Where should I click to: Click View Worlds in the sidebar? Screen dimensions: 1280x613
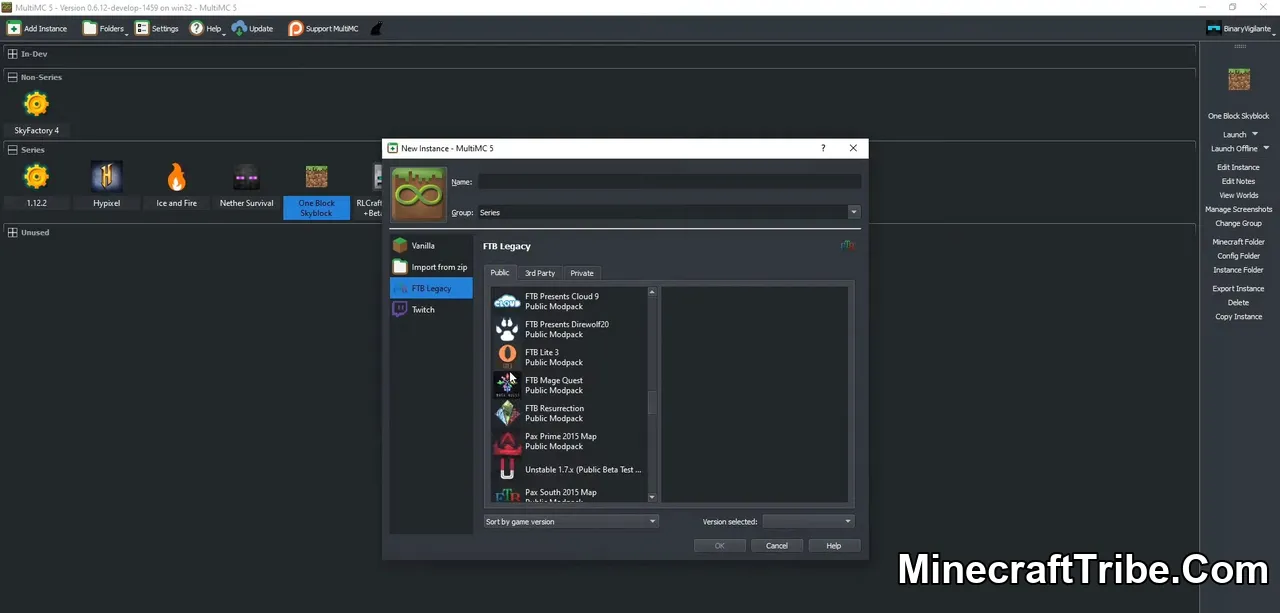(x=1238, y=195)
